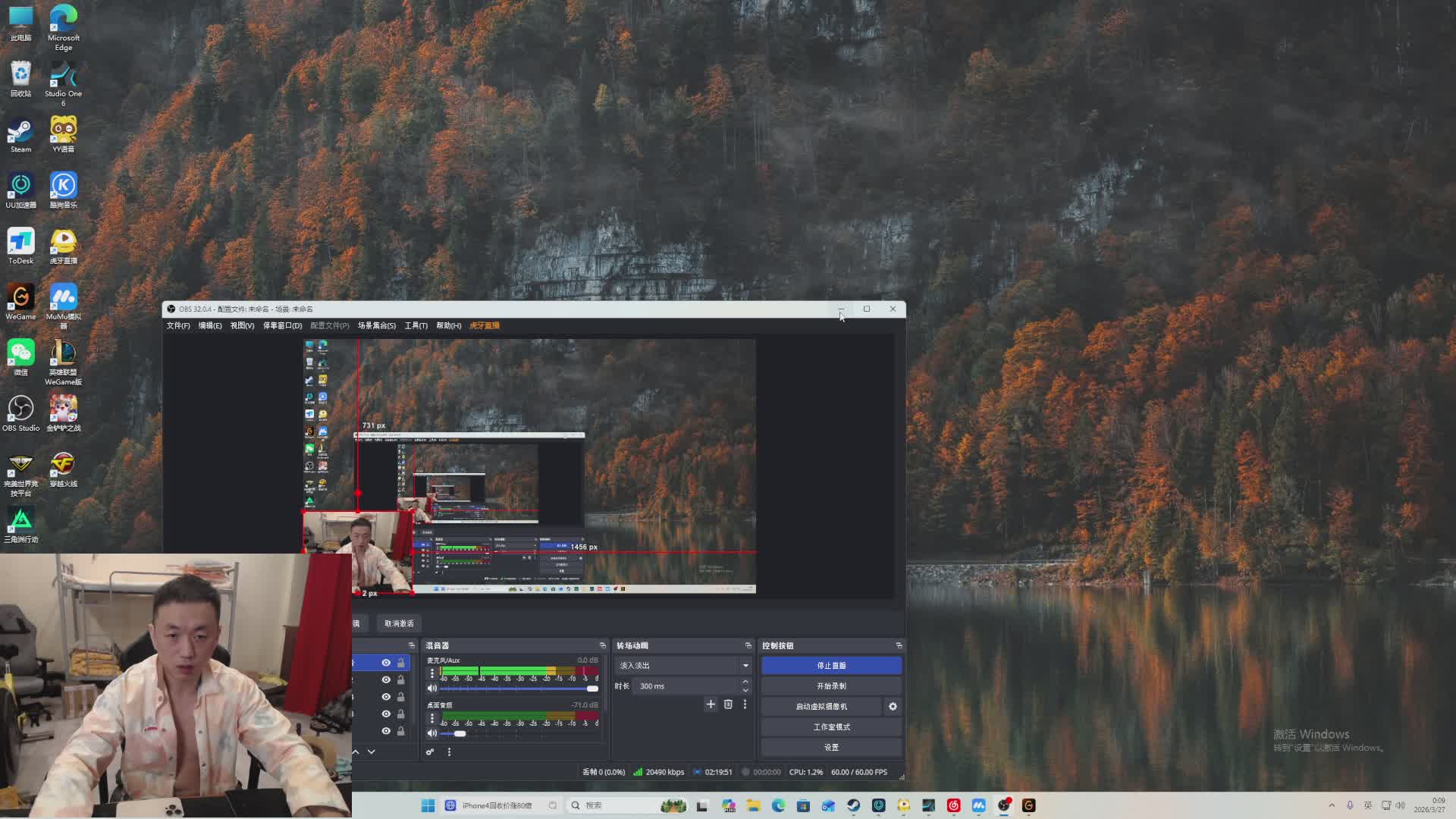Click the 桌面音频 volume slider handle
1456x819 pixels.
[x=460, y=733]
